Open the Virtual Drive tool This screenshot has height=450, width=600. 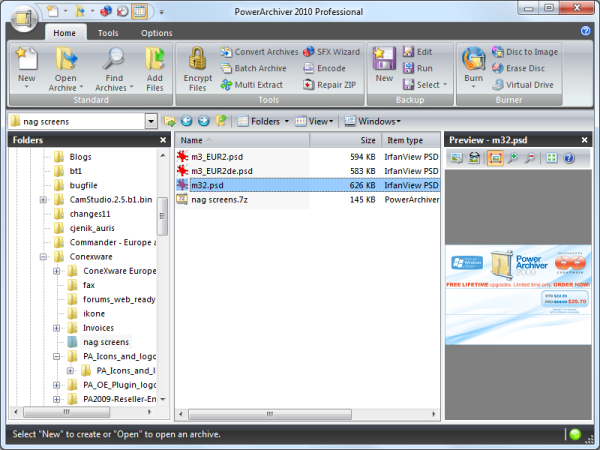522,85
